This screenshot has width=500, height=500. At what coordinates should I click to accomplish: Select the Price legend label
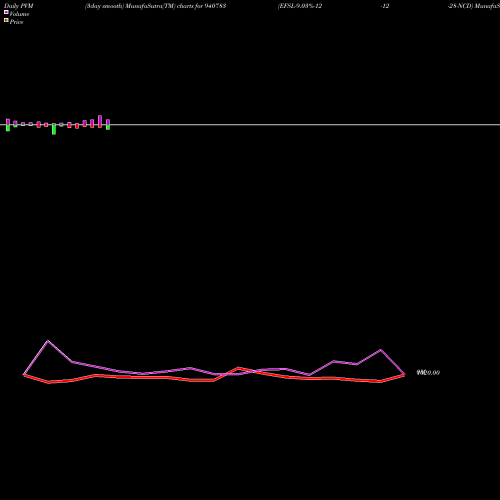(x=16, y=22)
